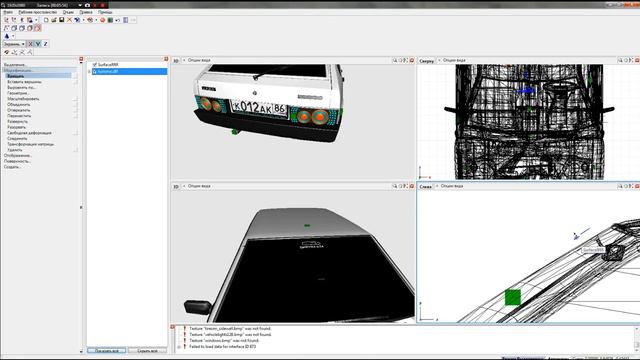Toggle the Y axis button

tap(38, 44)
